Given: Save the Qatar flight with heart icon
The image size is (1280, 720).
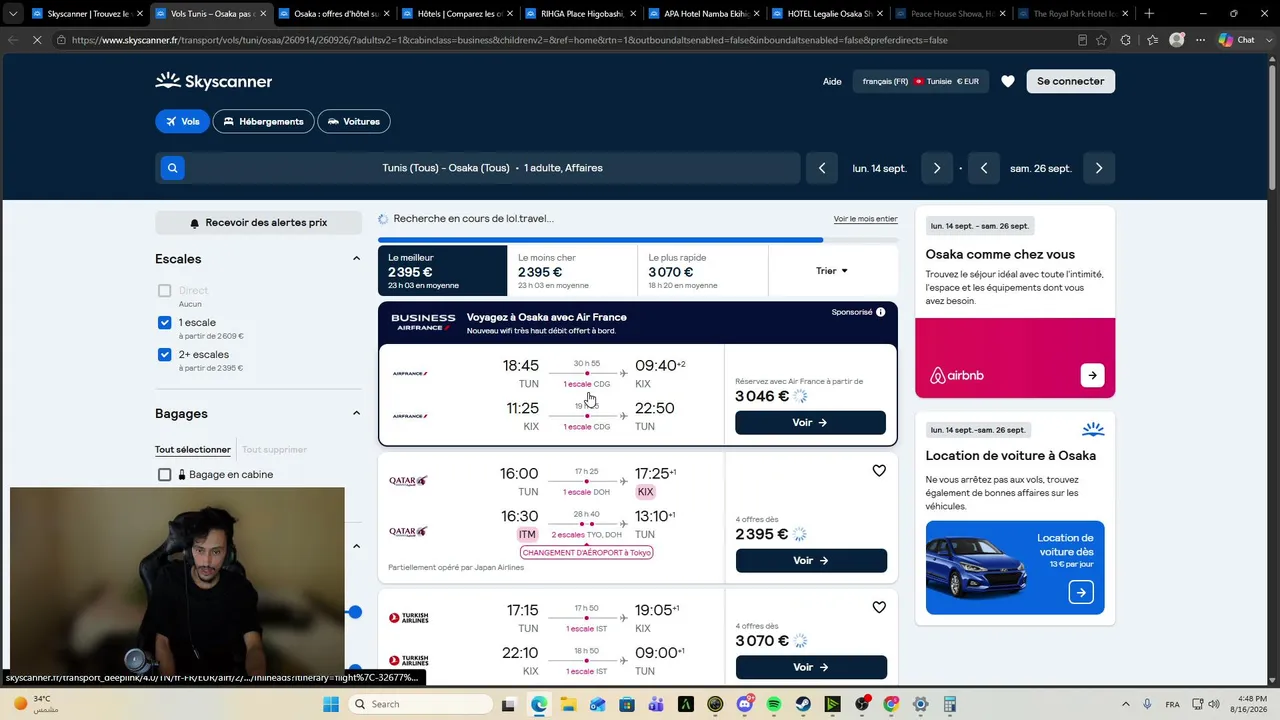Looking at the screenshot, I should (879, 471).
